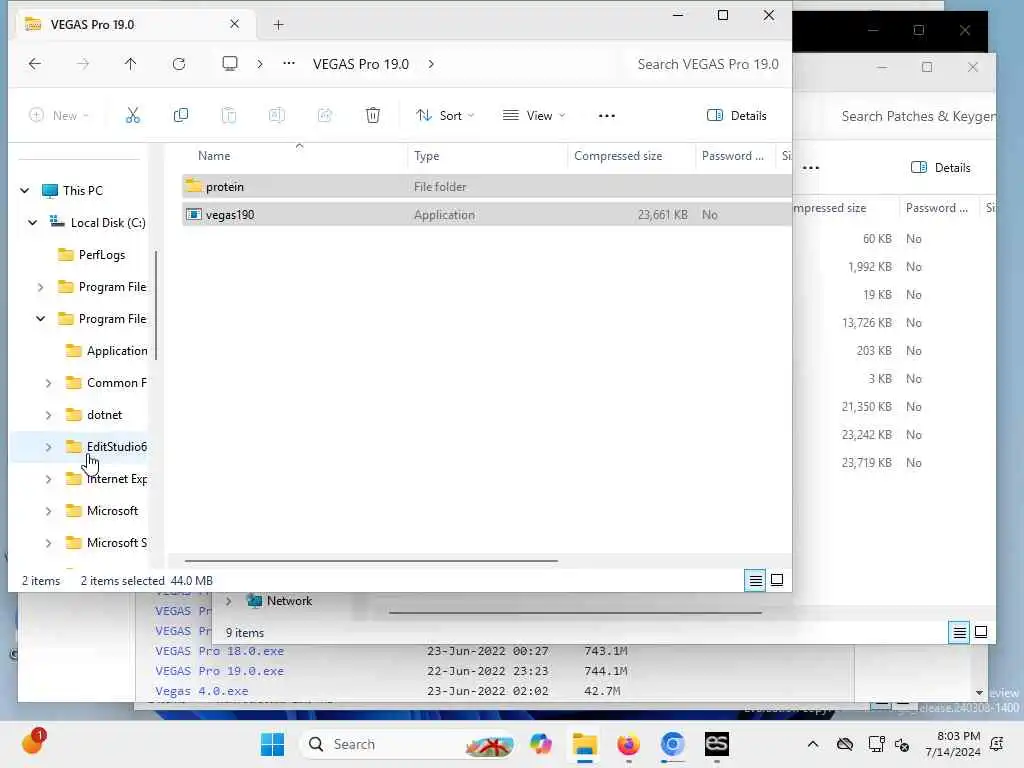Add a new tab with plus button
Screen dimensions: 1024x768
278,25
